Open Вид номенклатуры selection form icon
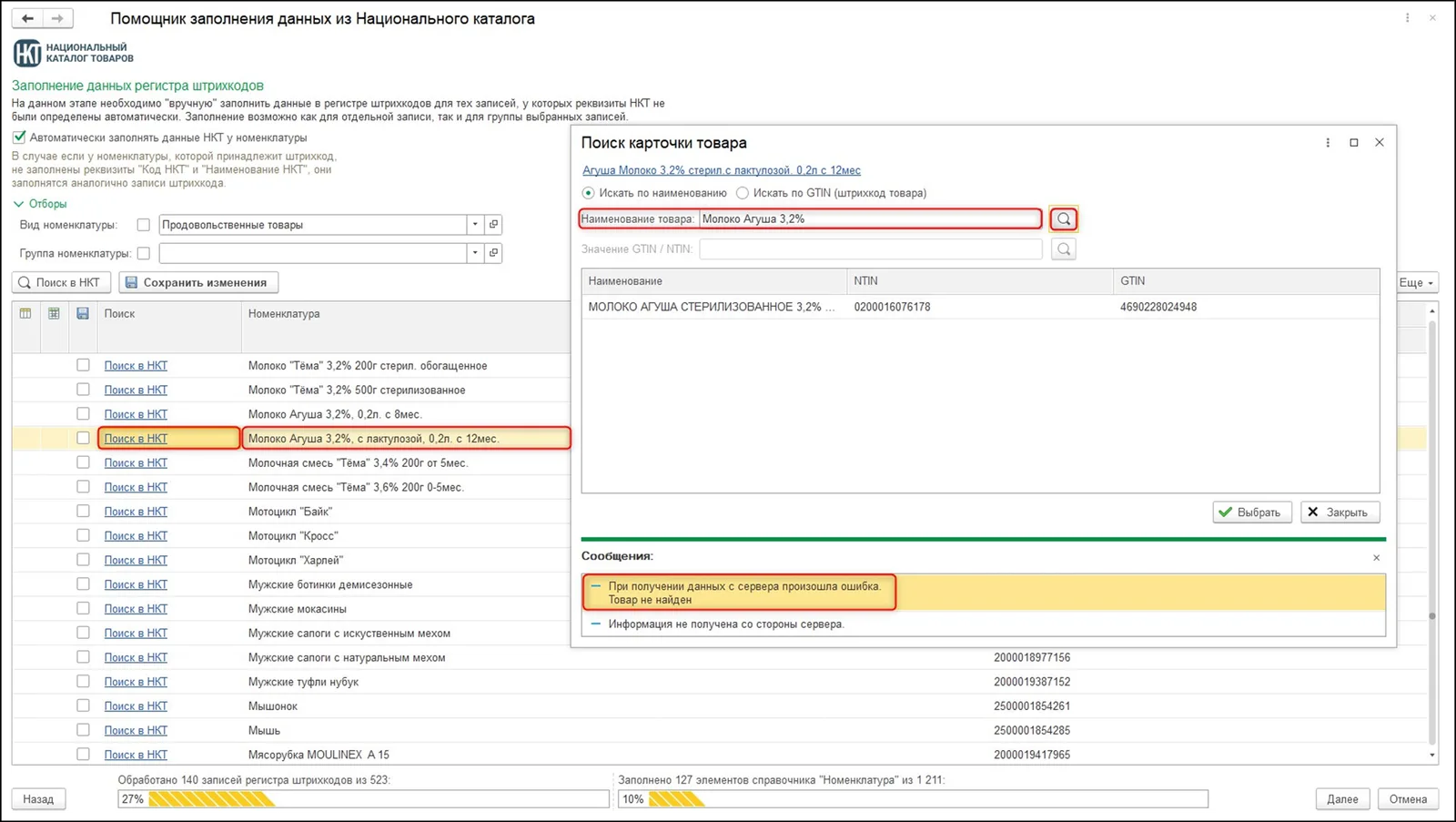The width and height of the screenshot is (1456, 822). (493, 224)
